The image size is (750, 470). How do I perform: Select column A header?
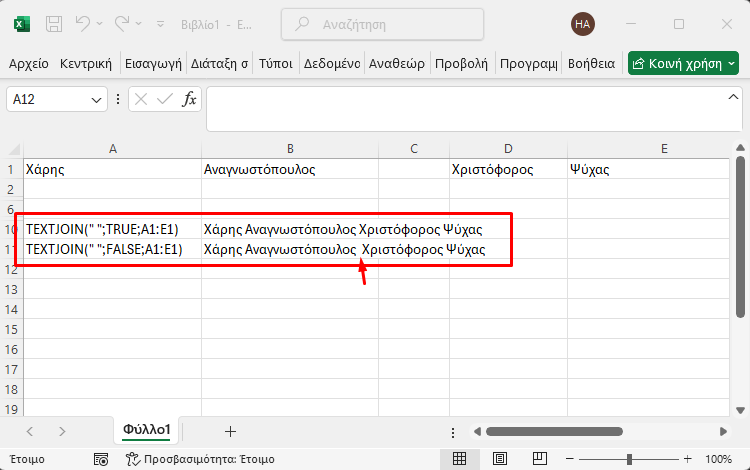coord(112,149)
